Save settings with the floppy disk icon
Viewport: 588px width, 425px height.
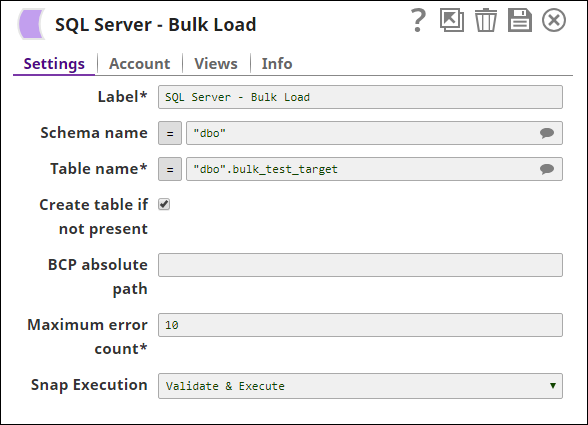[x=519, y=20]
